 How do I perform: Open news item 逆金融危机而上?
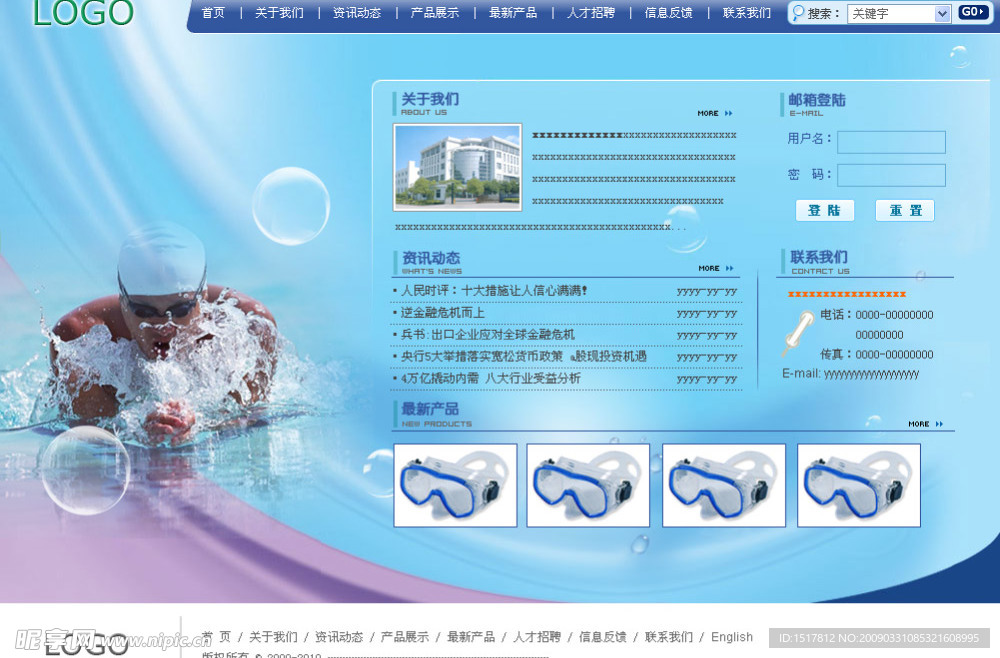pyautogui.click(x=443, y=312)
